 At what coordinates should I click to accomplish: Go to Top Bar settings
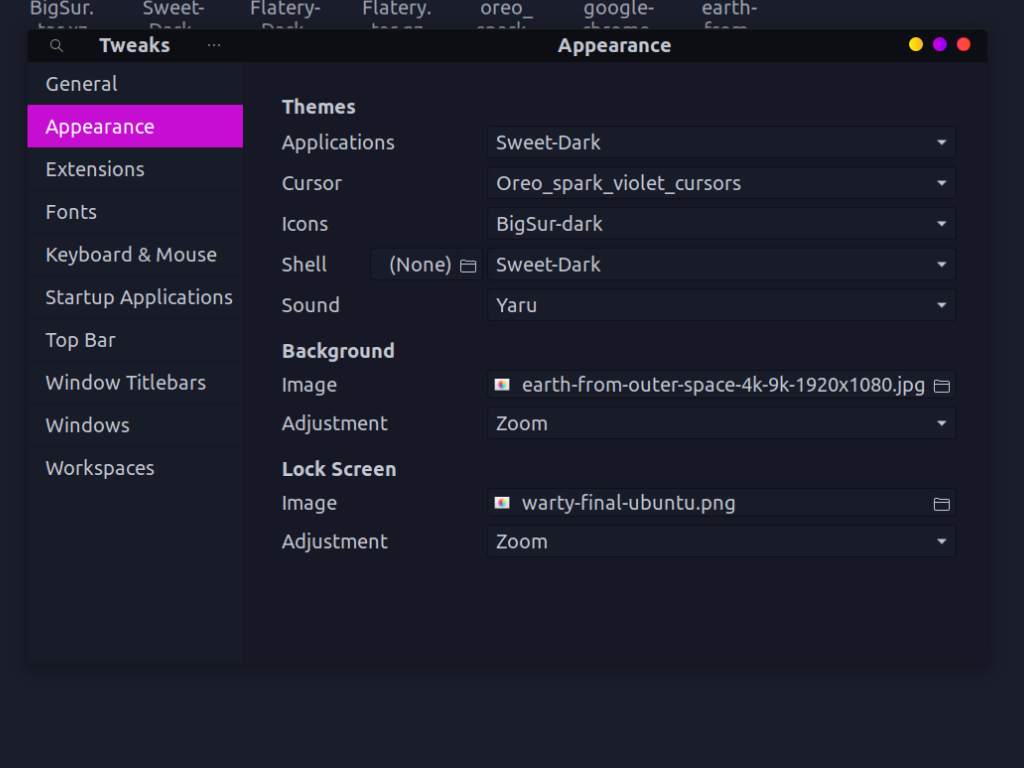point(135,340)
